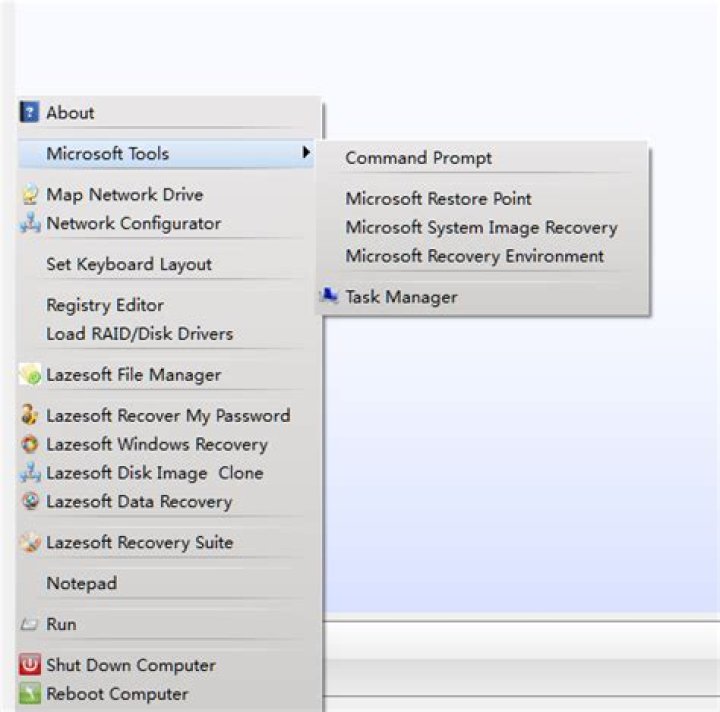Open Lazesoft Recovery Suite entry
The image size is (720, 712).
pyautogui.click(x=169, y=543)
